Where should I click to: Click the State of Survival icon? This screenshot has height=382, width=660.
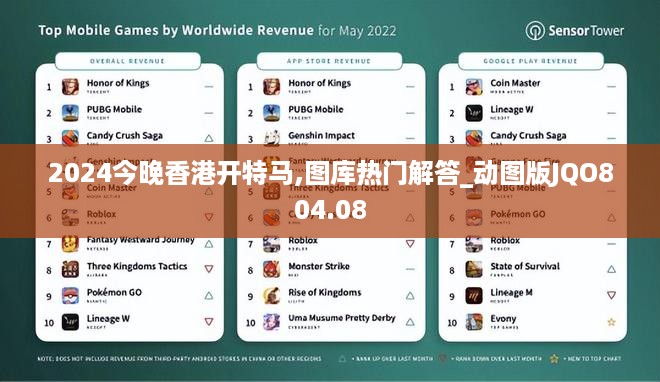(474, 269)
